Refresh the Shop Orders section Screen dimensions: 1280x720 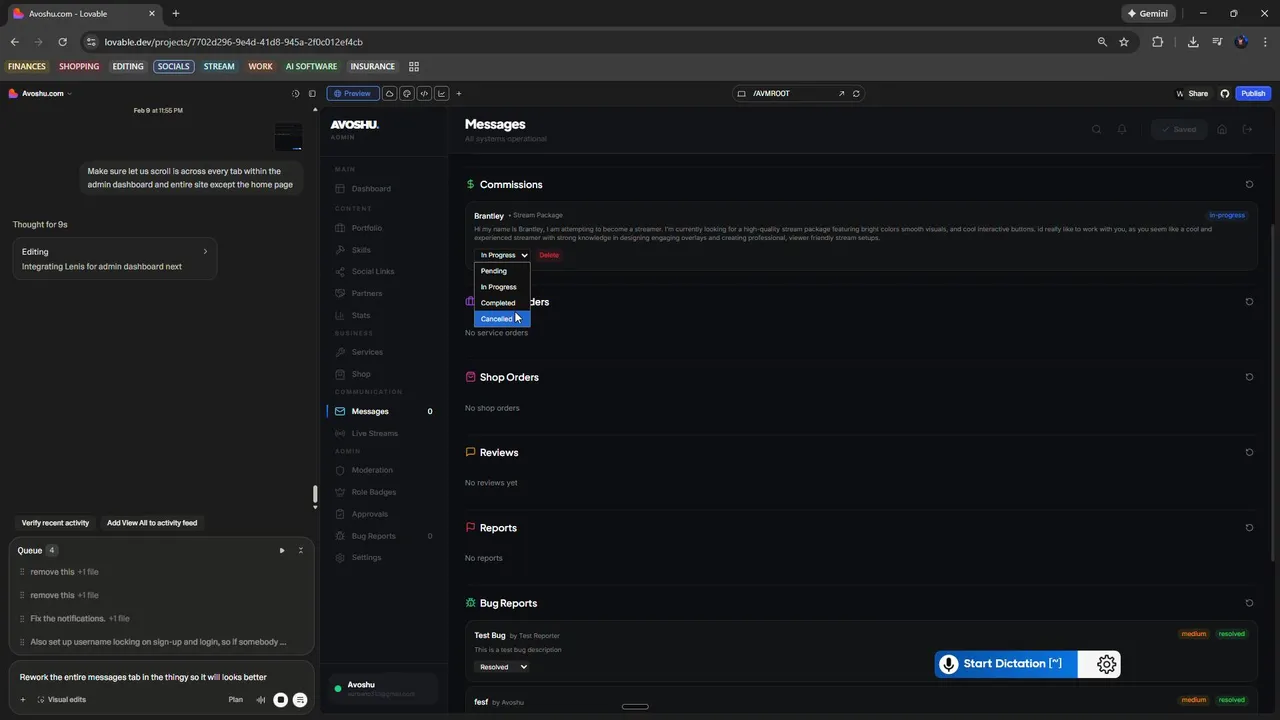[x=1249, y=377]
